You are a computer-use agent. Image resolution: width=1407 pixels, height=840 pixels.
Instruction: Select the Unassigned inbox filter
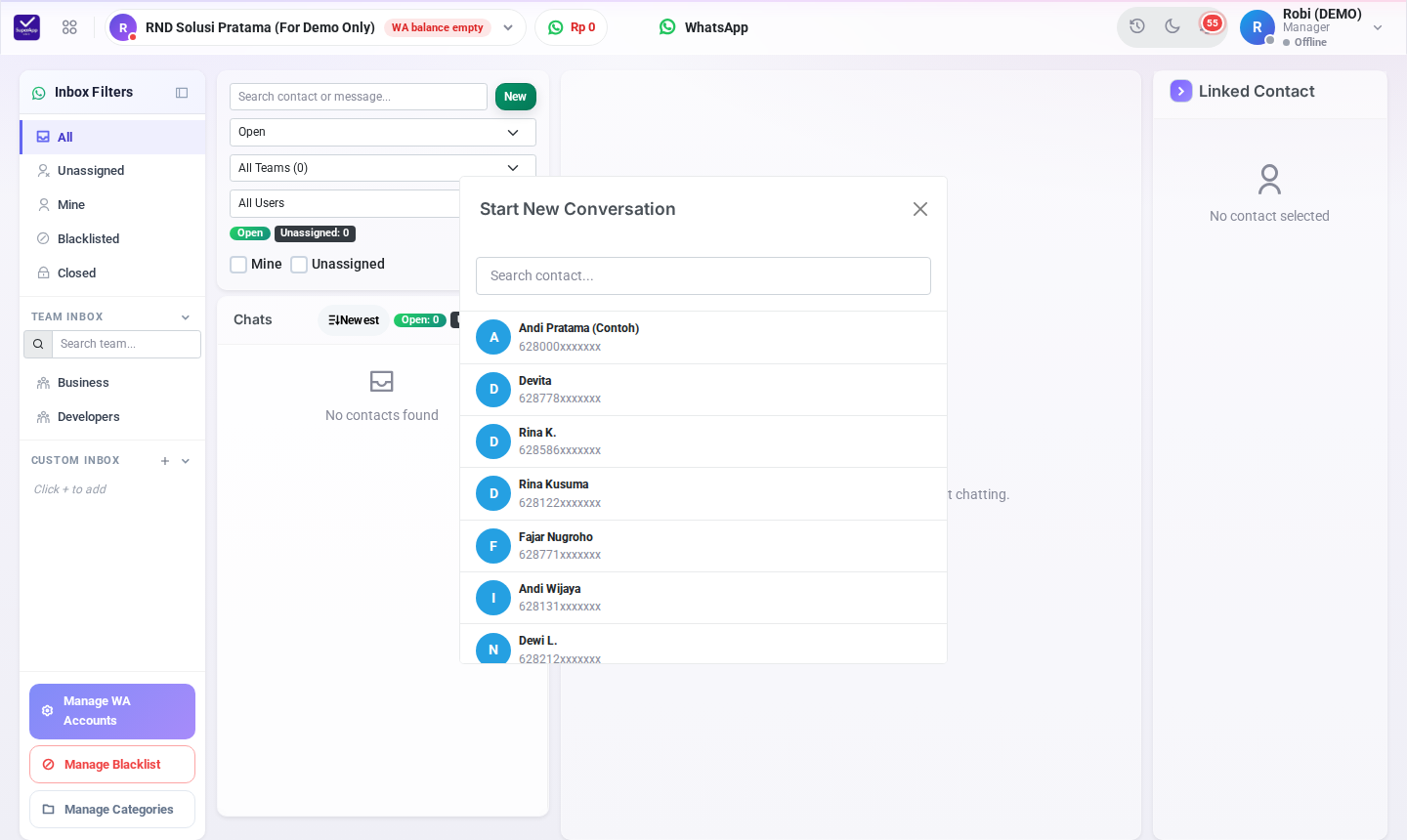(112, 171)
